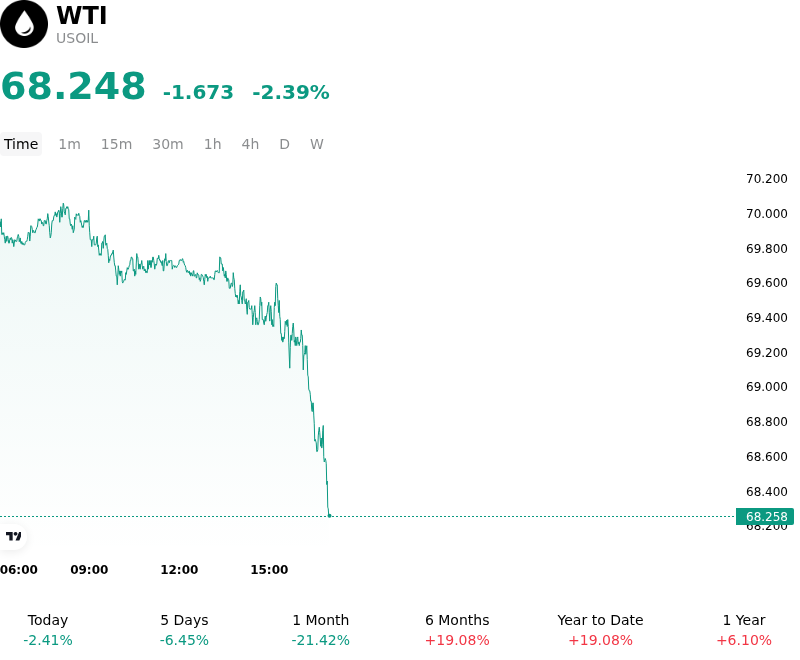Switch to the W weekly interval
Screen dimensions: 800x660
coord(317,144)
